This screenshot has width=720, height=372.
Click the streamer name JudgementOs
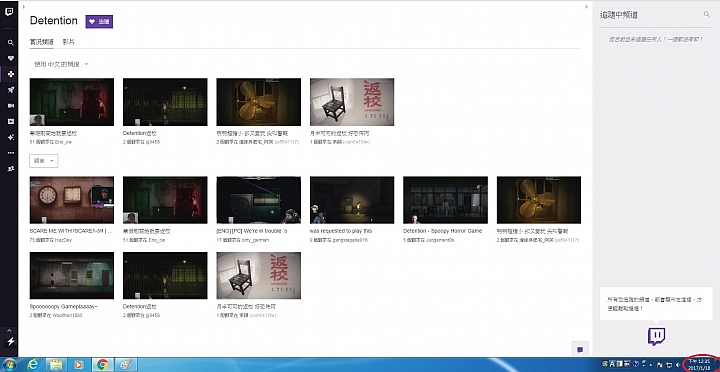(x=440, y=240)
